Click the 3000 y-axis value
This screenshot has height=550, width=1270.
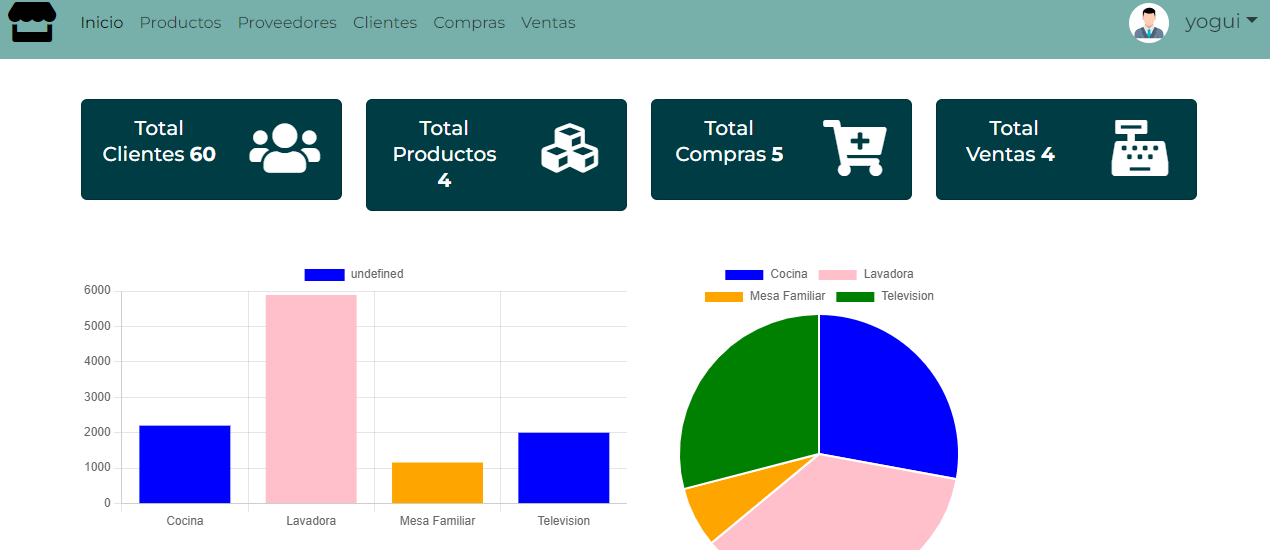pyautogui.click(x=97, y=397)
